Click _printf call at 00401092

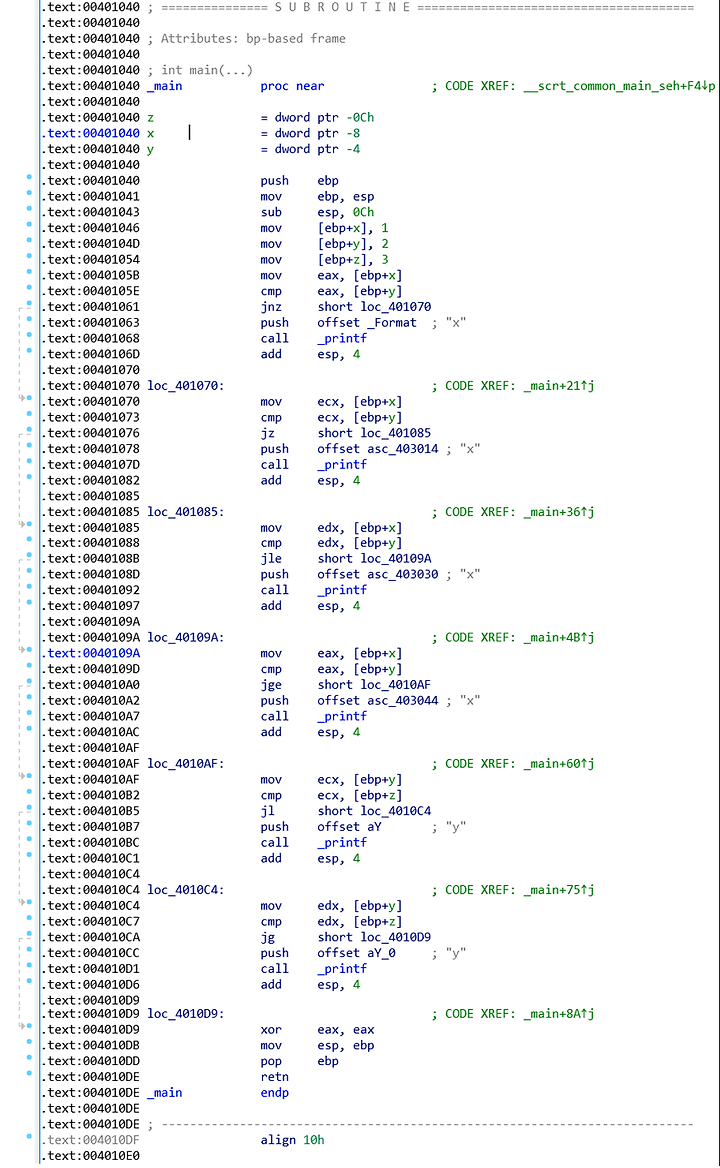point(342,590)
